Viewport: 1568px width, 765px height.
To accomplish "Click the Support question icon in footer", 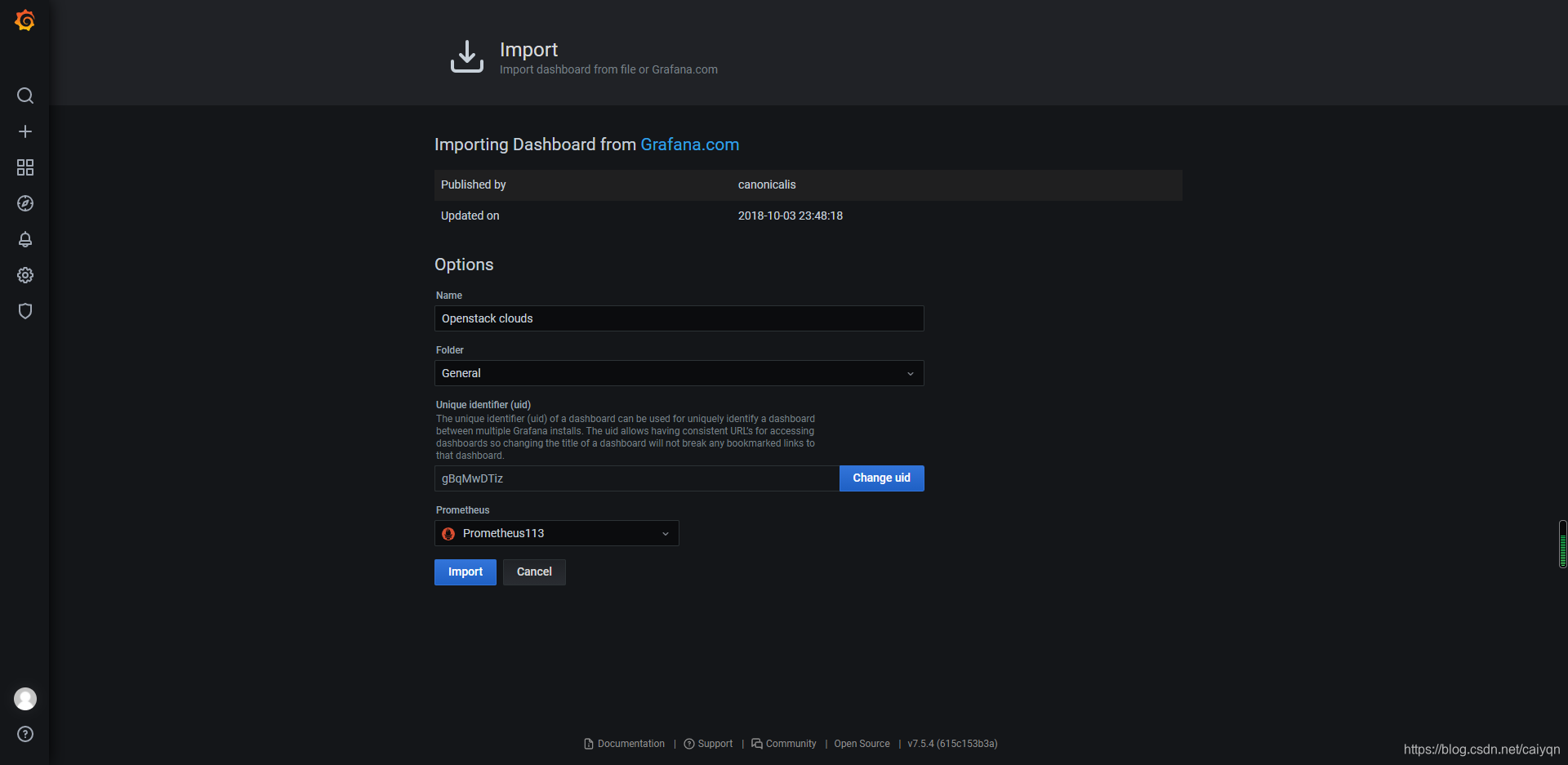I will click(689, 744).
